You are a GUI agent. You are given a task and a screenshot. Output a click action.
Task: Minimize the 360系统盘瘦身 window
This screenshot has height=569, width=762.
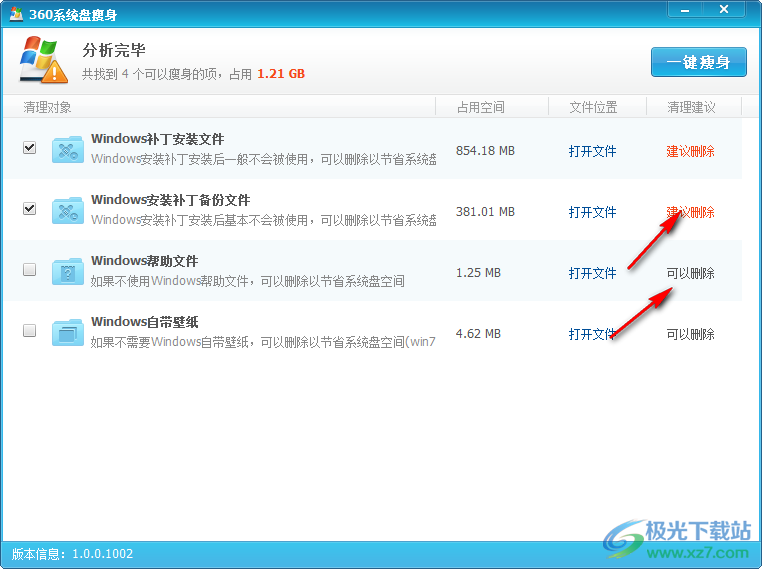[x=685, y=9]
